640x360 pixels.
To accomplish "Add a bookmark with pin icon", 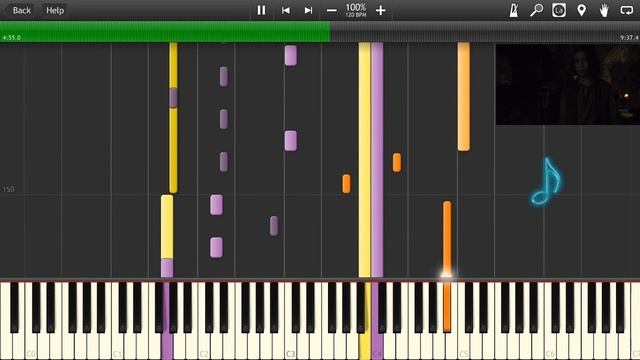I will point(582,10).
